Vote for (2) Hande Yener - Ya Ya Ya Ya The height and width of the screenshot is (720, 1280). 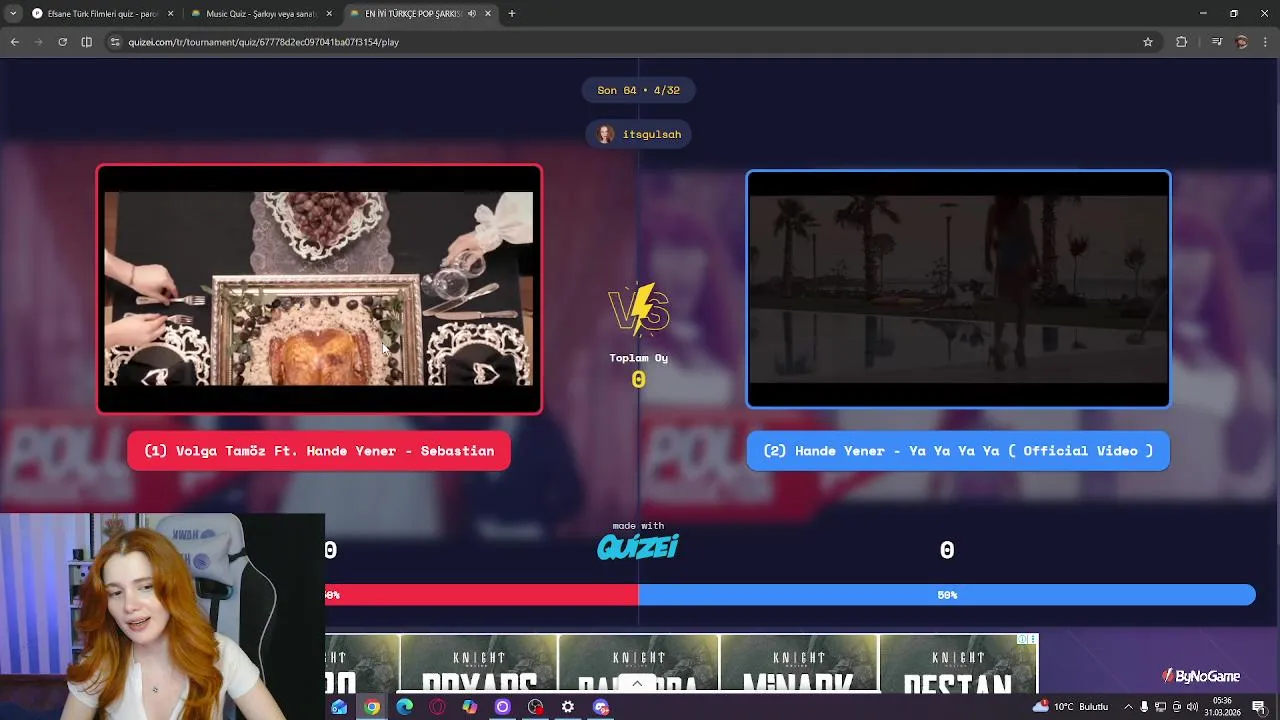pos(958,451)
